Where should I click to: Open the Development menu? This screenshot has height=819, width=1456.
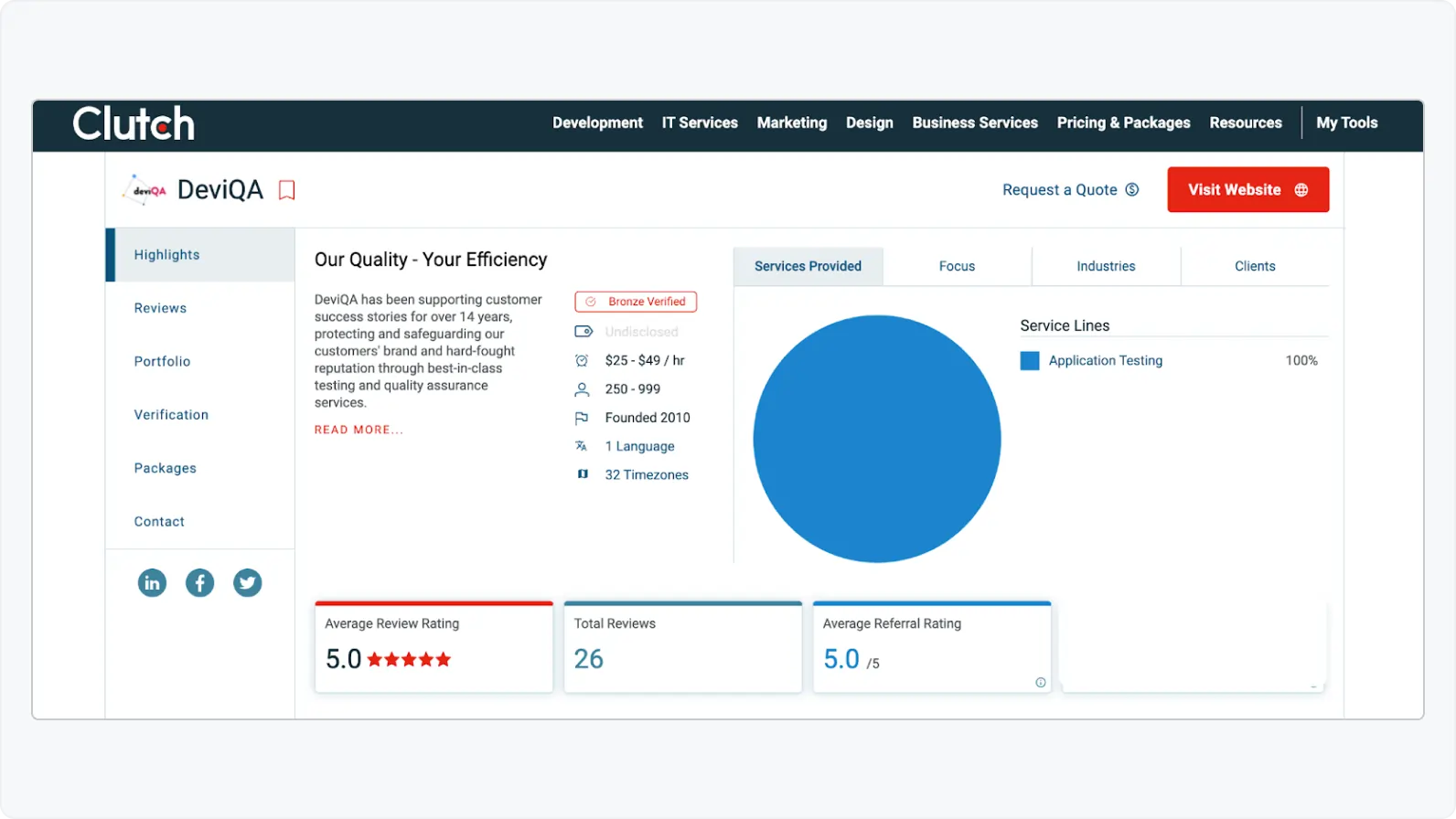[597, 122]
